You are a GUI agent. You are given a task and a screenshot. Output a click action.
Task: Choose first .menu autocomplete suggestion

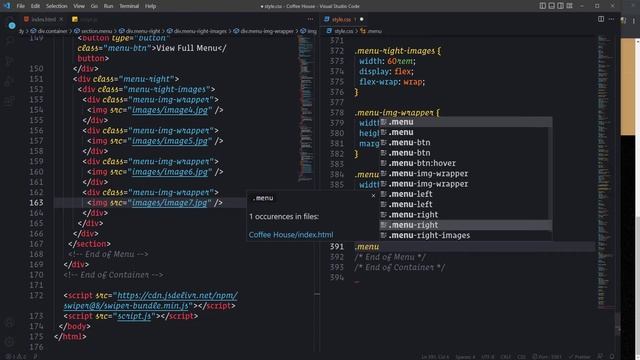466,122
